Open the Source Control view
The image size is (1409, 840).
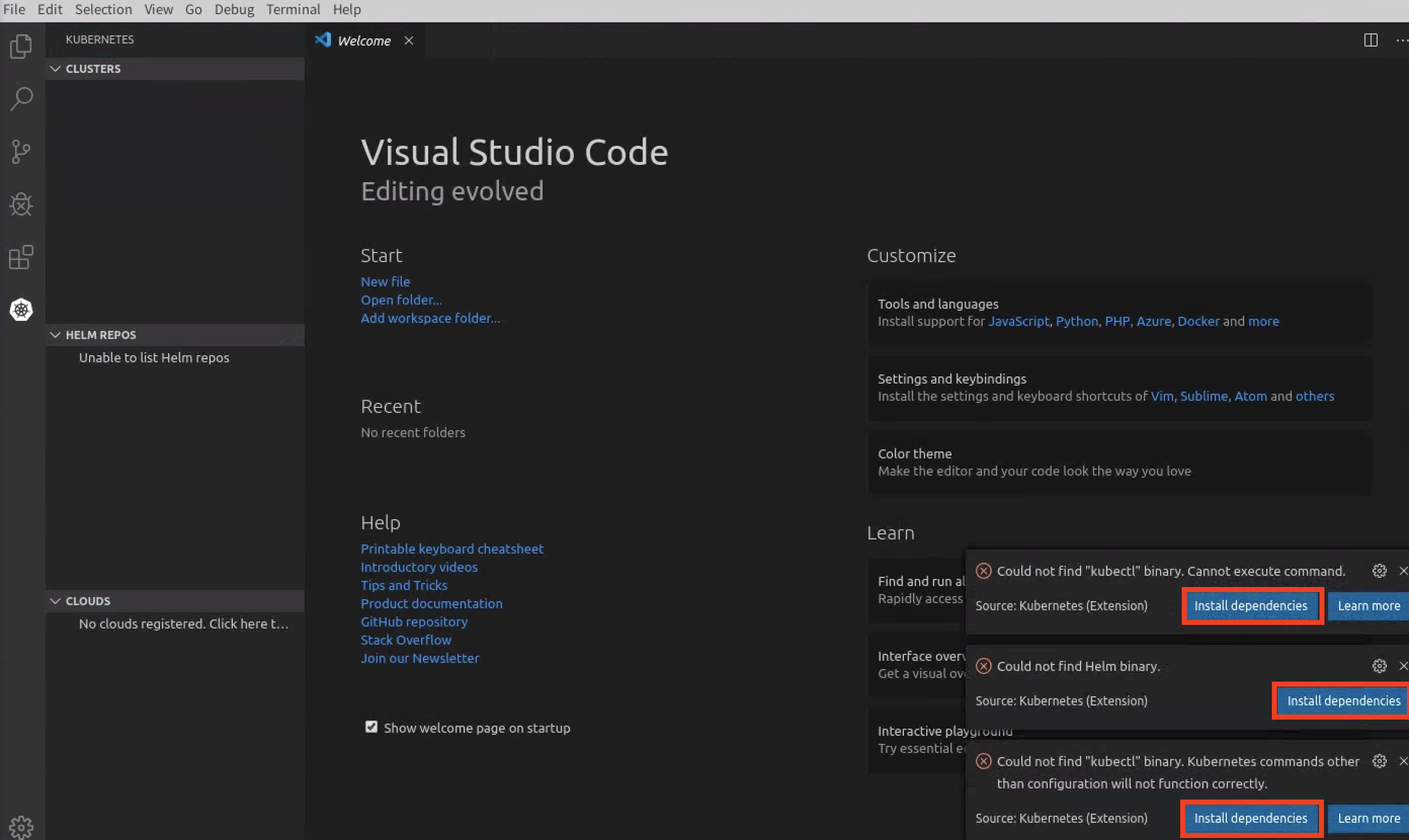21,151
